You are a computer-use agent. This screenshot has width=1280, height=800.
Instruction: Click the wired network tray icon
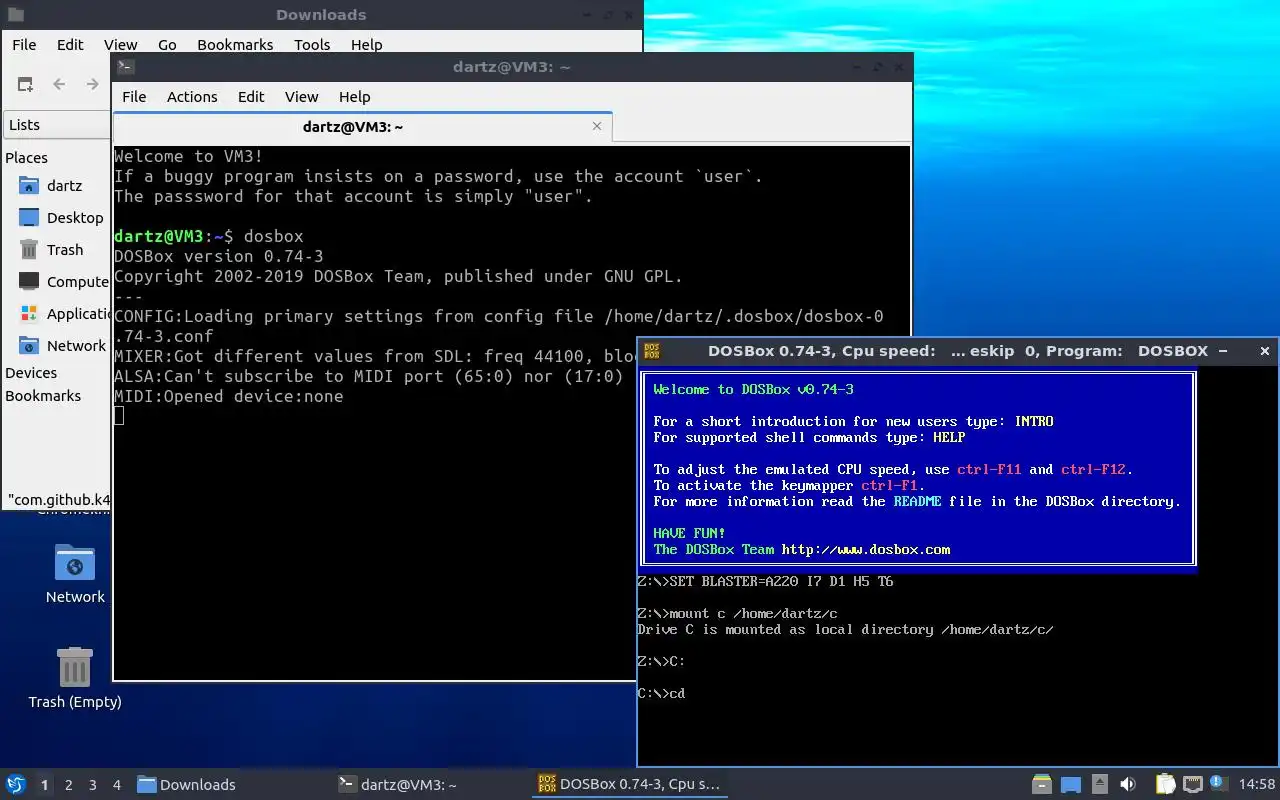[x=1193, y=784]
